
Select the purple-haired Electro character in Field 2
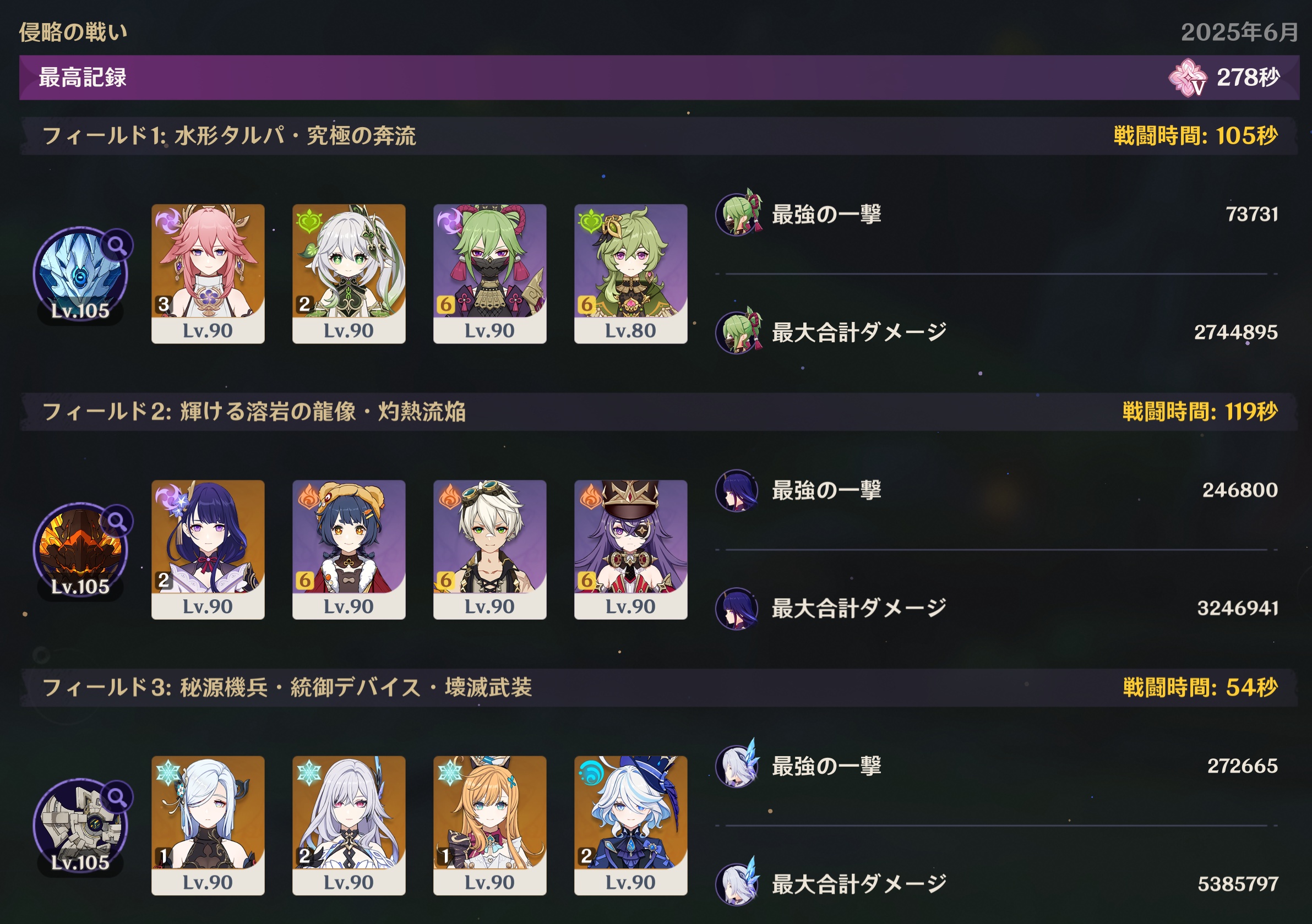click(x=208, y=549)
